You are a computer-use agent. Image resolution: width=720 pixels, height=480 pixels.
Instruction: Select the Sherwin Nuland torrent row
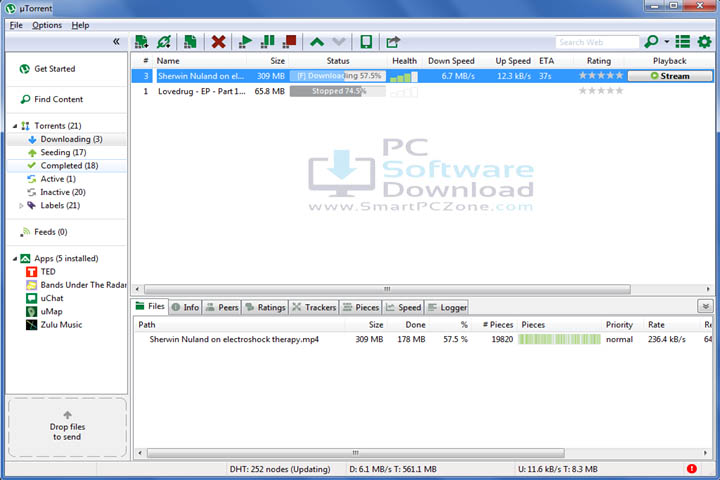point(422,76)
